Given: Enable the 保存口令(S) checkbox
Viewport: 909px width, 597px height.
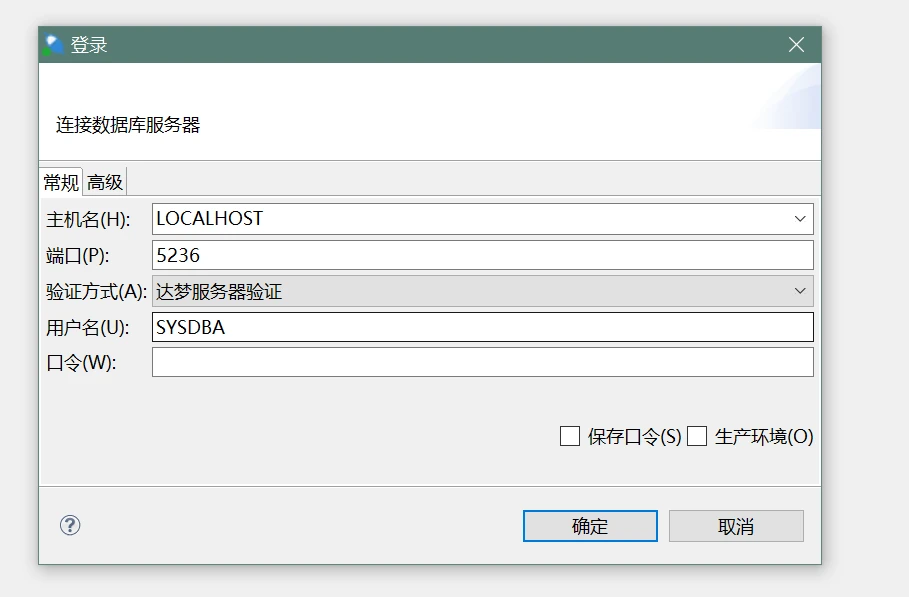Looking at the screenshot, I should [570, 436].
